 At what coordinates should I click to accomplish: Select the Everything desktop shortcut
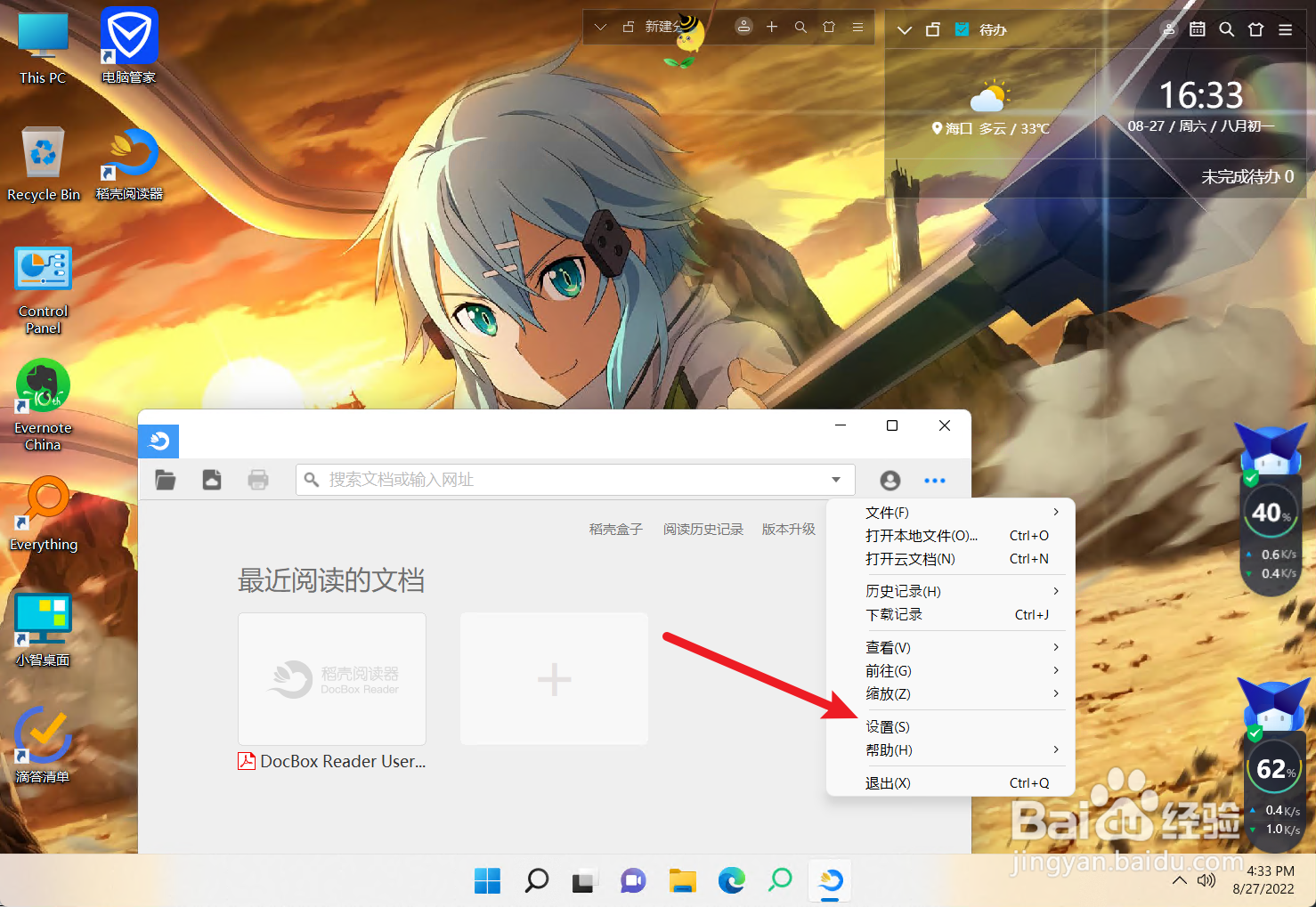point(44,514)
